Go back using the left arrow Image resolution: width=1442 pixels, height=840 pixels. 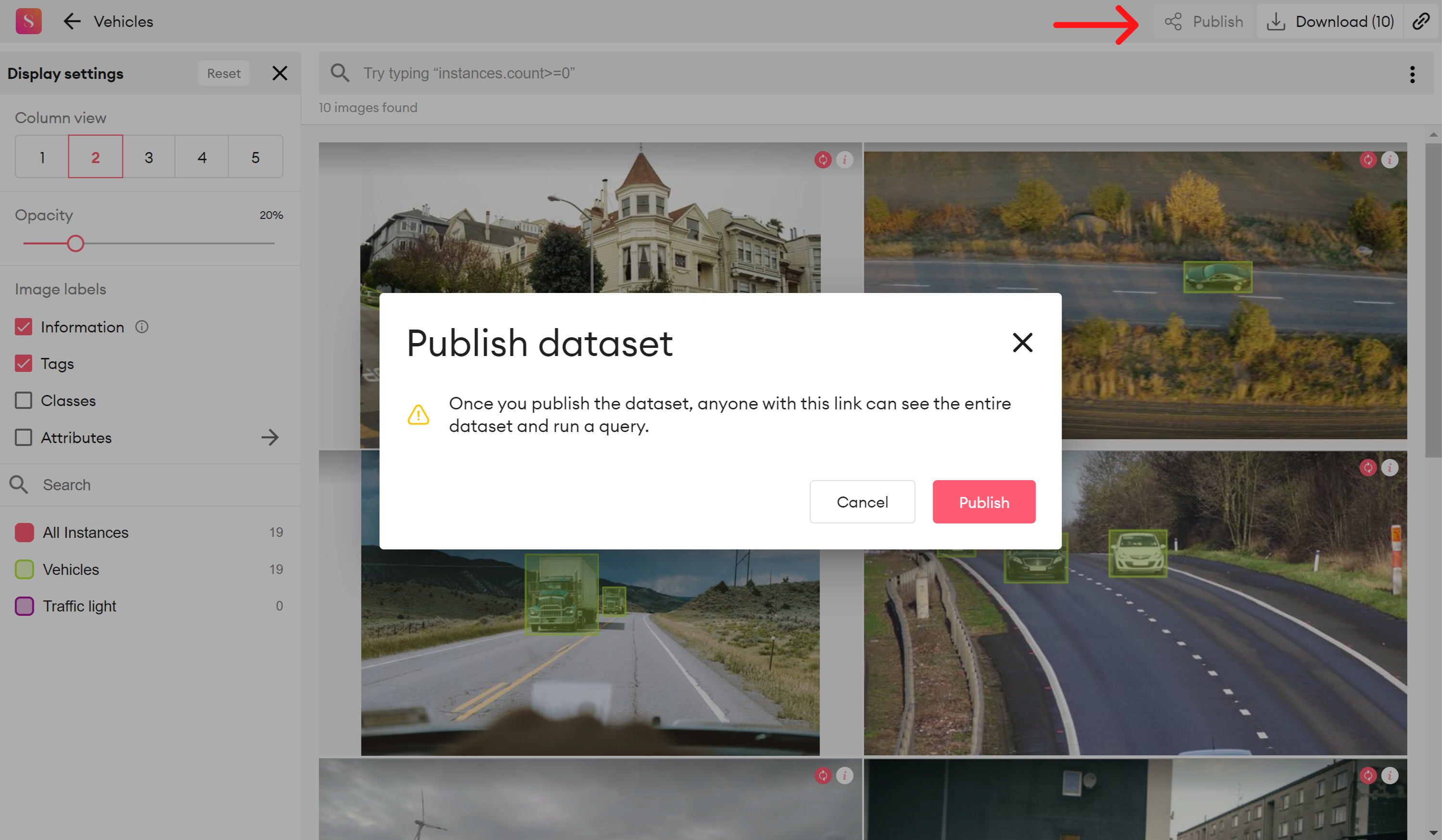pyautogui.click(x=72, y=21)
